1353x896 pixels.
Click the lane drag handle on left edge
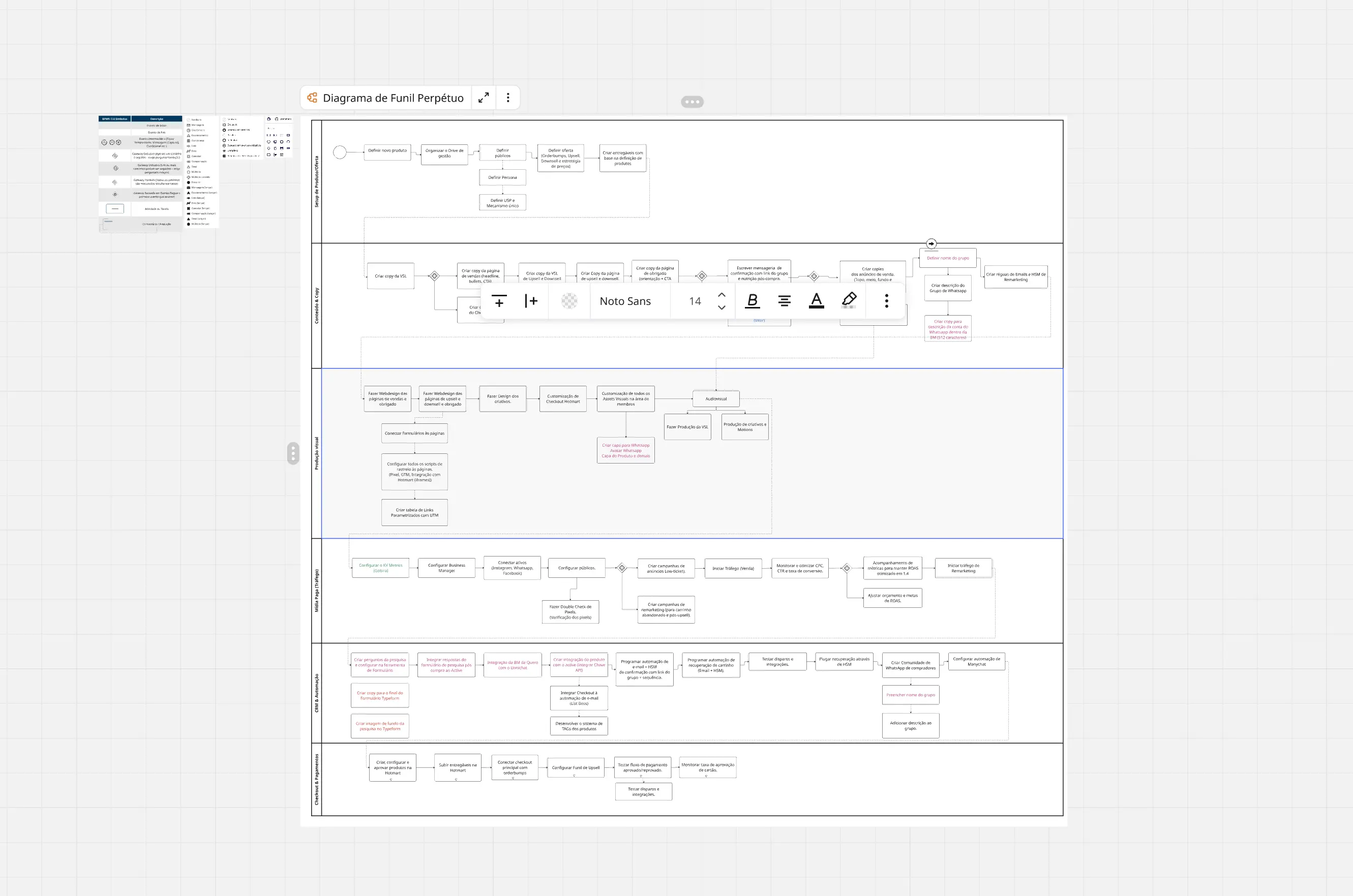(293, 453)
